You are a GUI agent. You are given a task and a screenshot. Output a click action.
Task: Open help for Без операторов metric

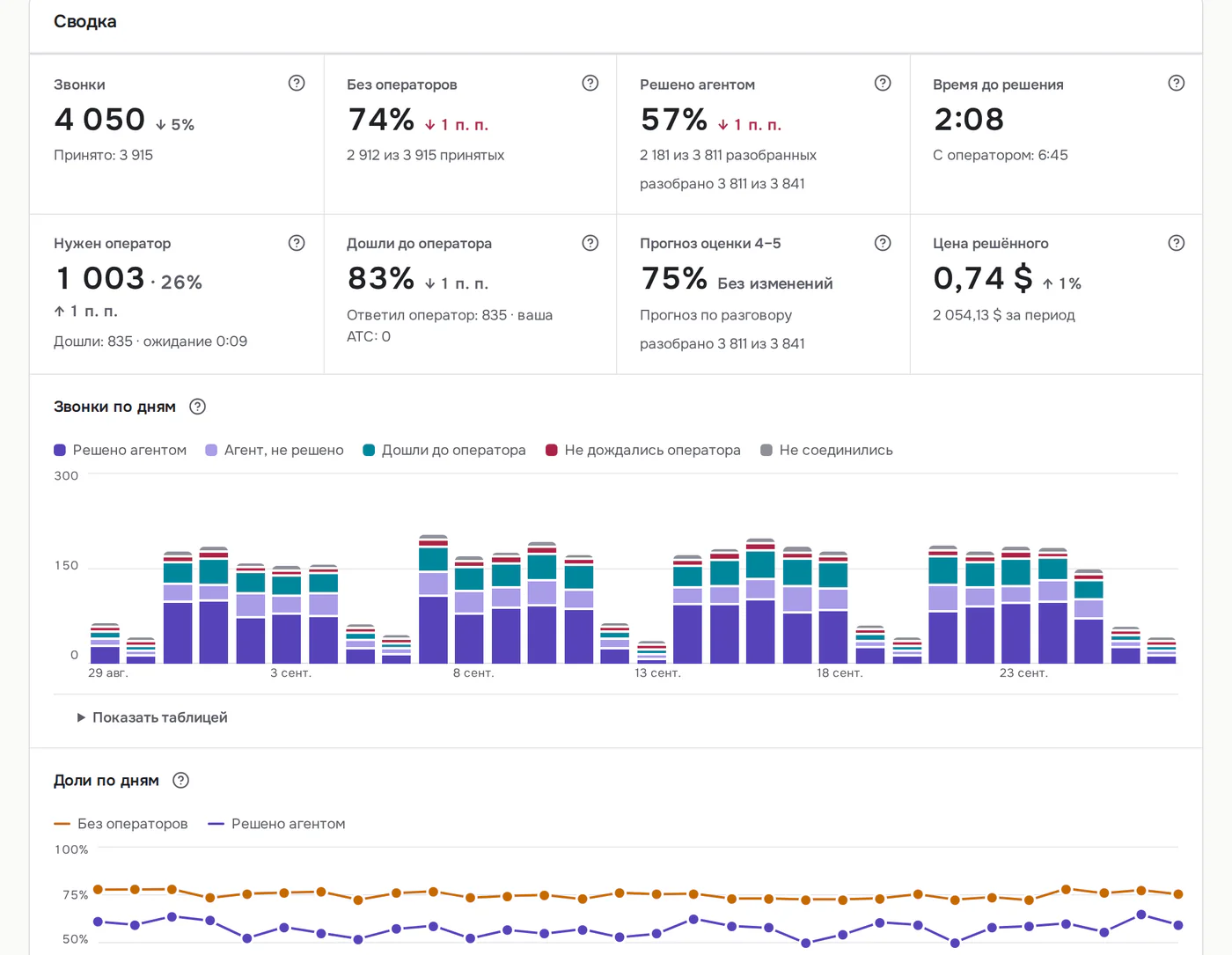(x=590, y=84)
